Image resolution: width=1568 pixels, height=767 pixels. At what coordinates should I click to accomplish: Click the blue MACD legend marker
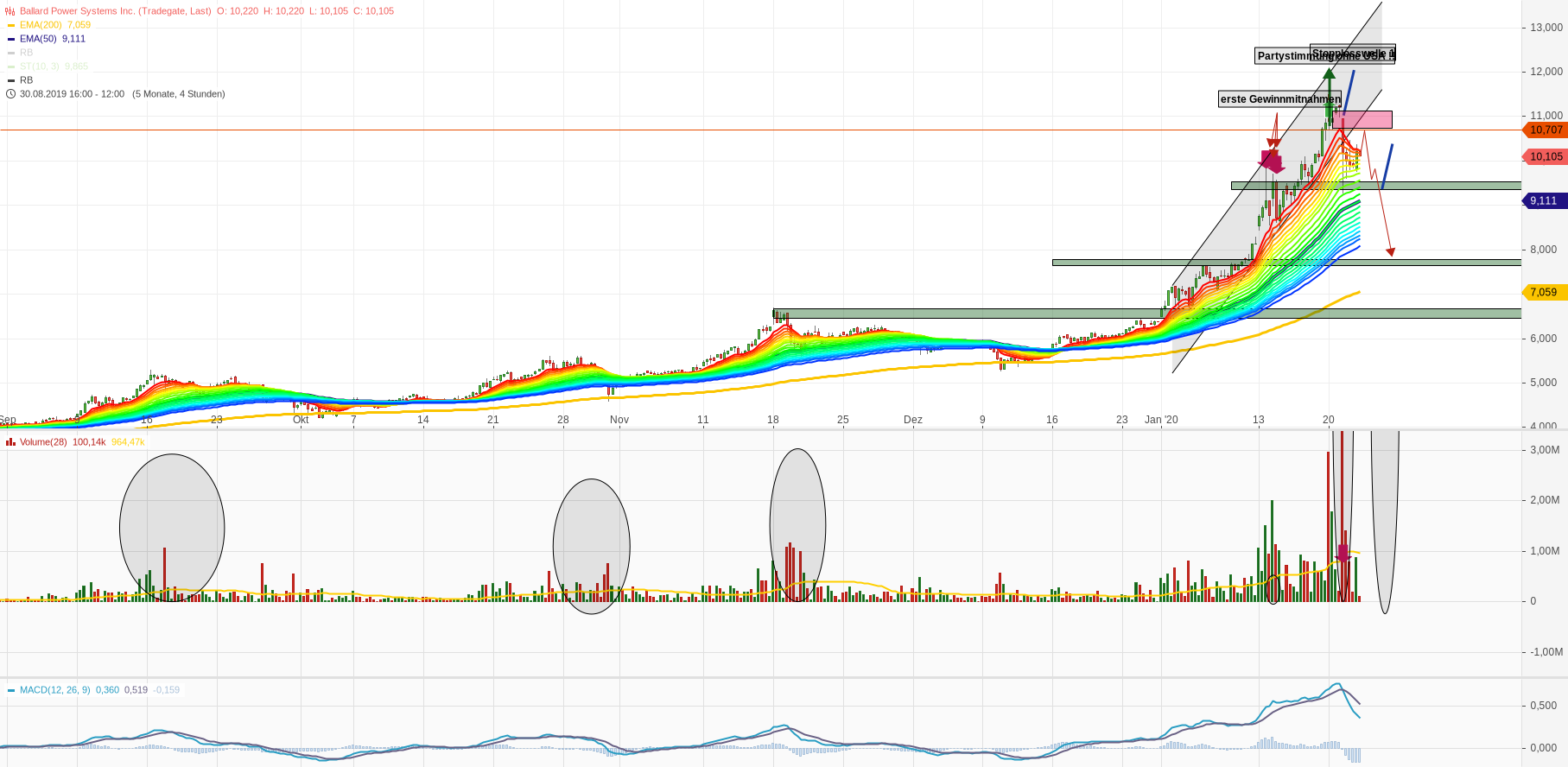tap(11, 690)
